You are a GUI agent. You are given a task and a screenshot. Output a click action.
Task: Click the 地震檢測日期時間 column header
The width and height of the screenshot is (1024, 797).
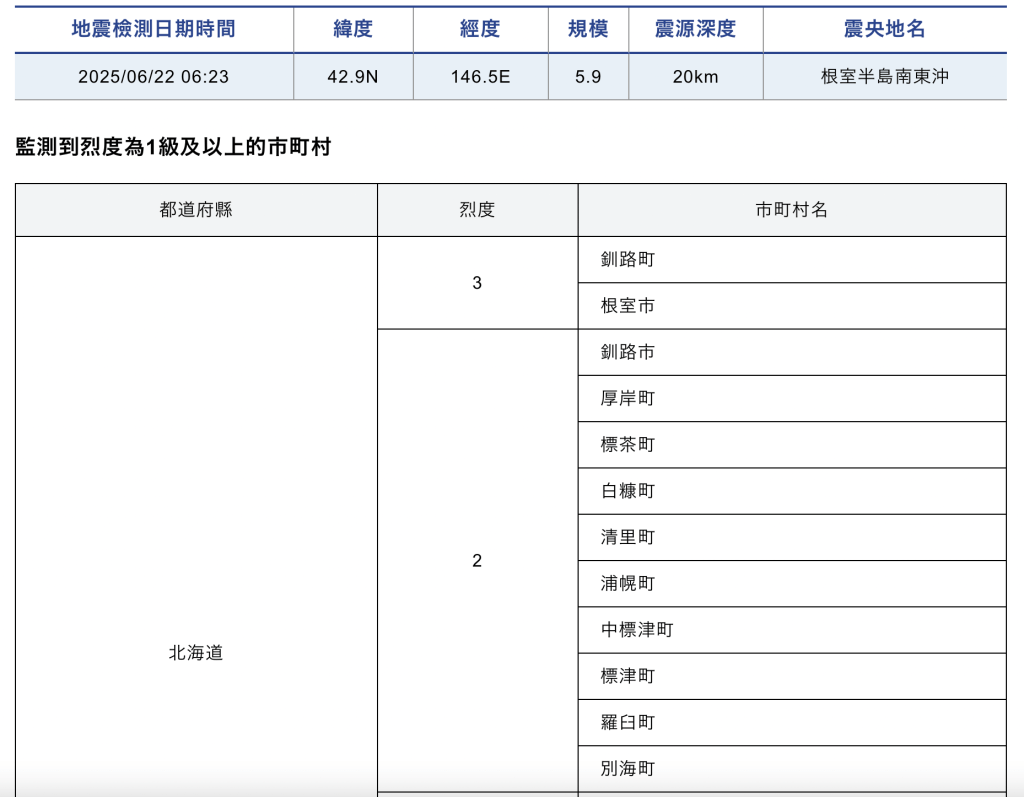154,29
